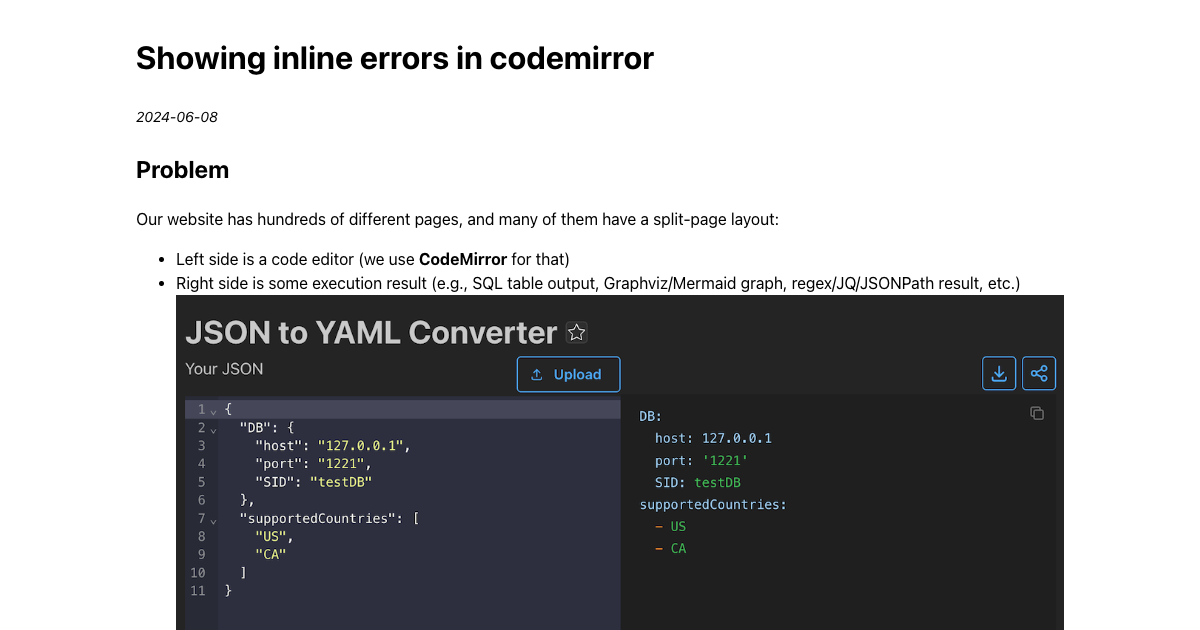1200x630 pixels.
Task: Click the US entry in the YAML output
Action: point(678,526)
